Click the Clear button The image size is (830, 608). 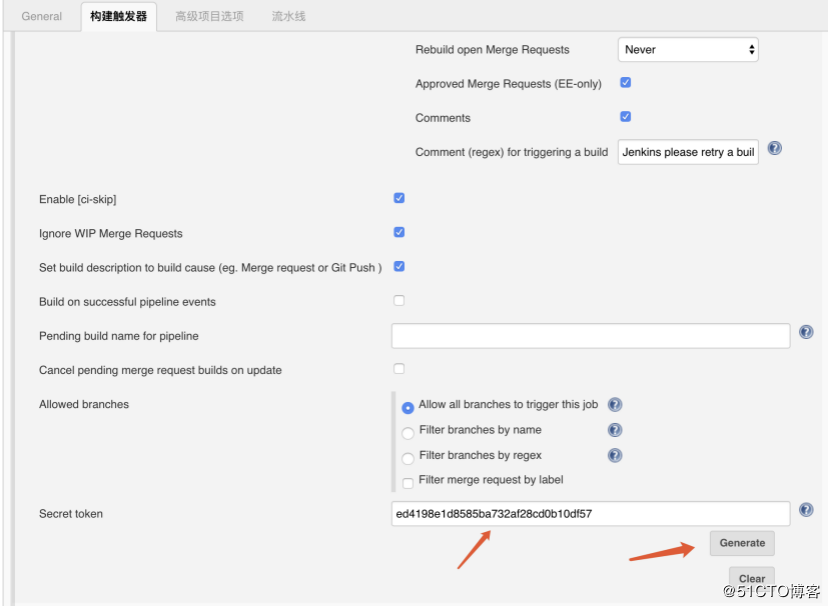point(752,578)
